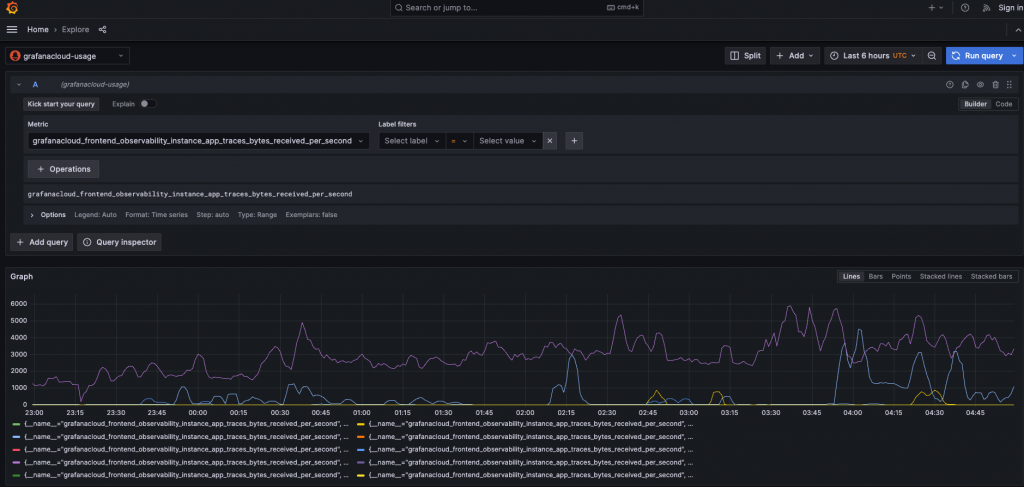
Task: Open the Add dropdown in toolbar
Action: [795, 55]
